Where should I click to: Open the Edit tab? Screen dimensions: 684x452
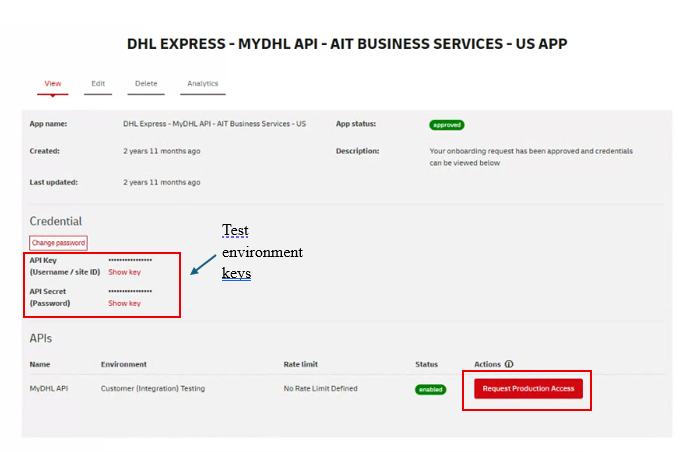point(98,84)
